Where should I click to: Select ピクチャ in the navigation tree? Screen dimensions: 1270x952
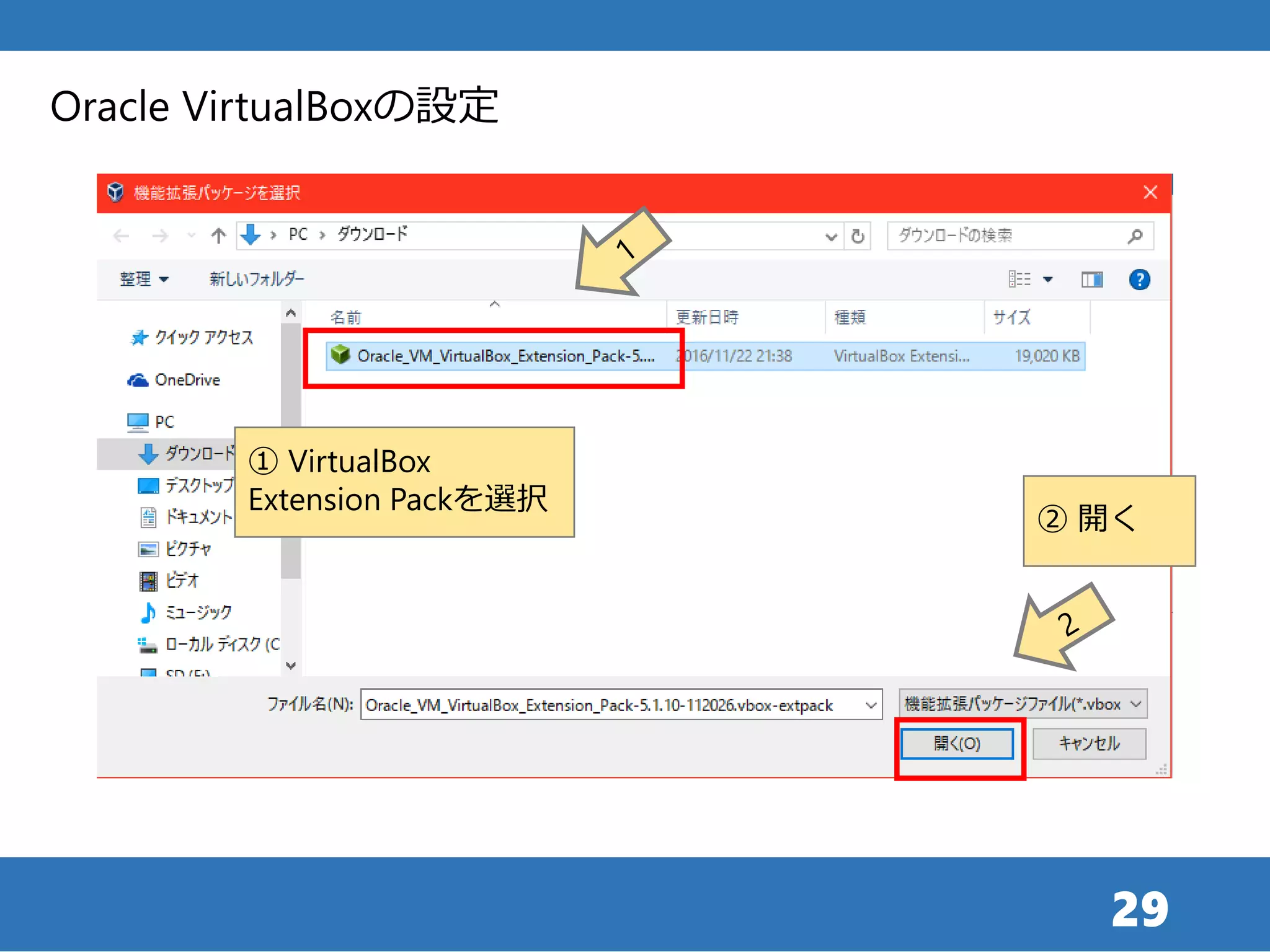click(188, 549)
